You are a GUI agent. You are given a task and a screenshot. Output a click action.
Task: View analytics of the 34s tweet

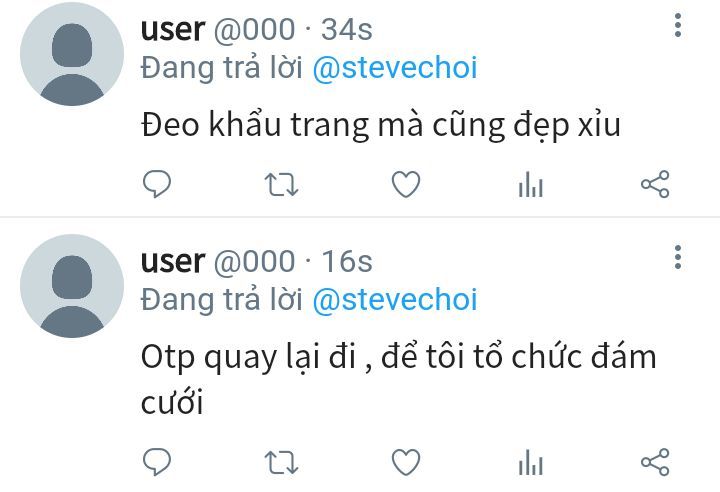(531, 184)
